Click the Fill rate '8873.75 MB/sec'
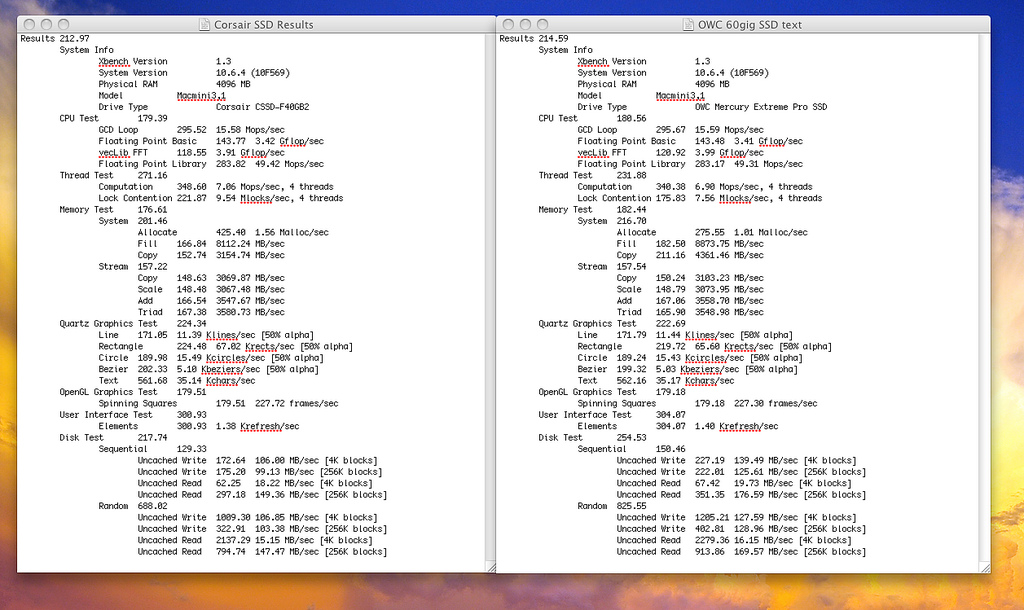1024x610 pixels. click(729, 244)
